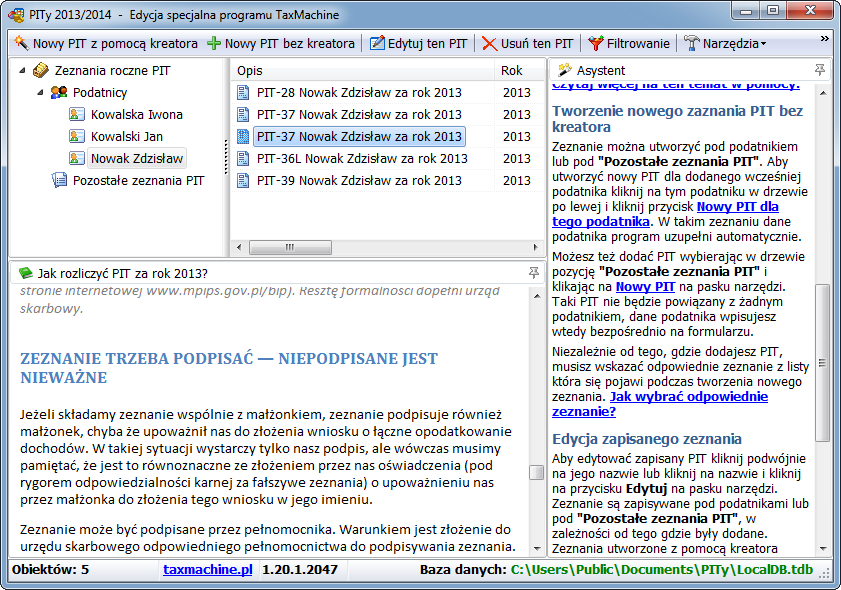Click the application icon in title bar
841x590 pixels.
point(17,14)
